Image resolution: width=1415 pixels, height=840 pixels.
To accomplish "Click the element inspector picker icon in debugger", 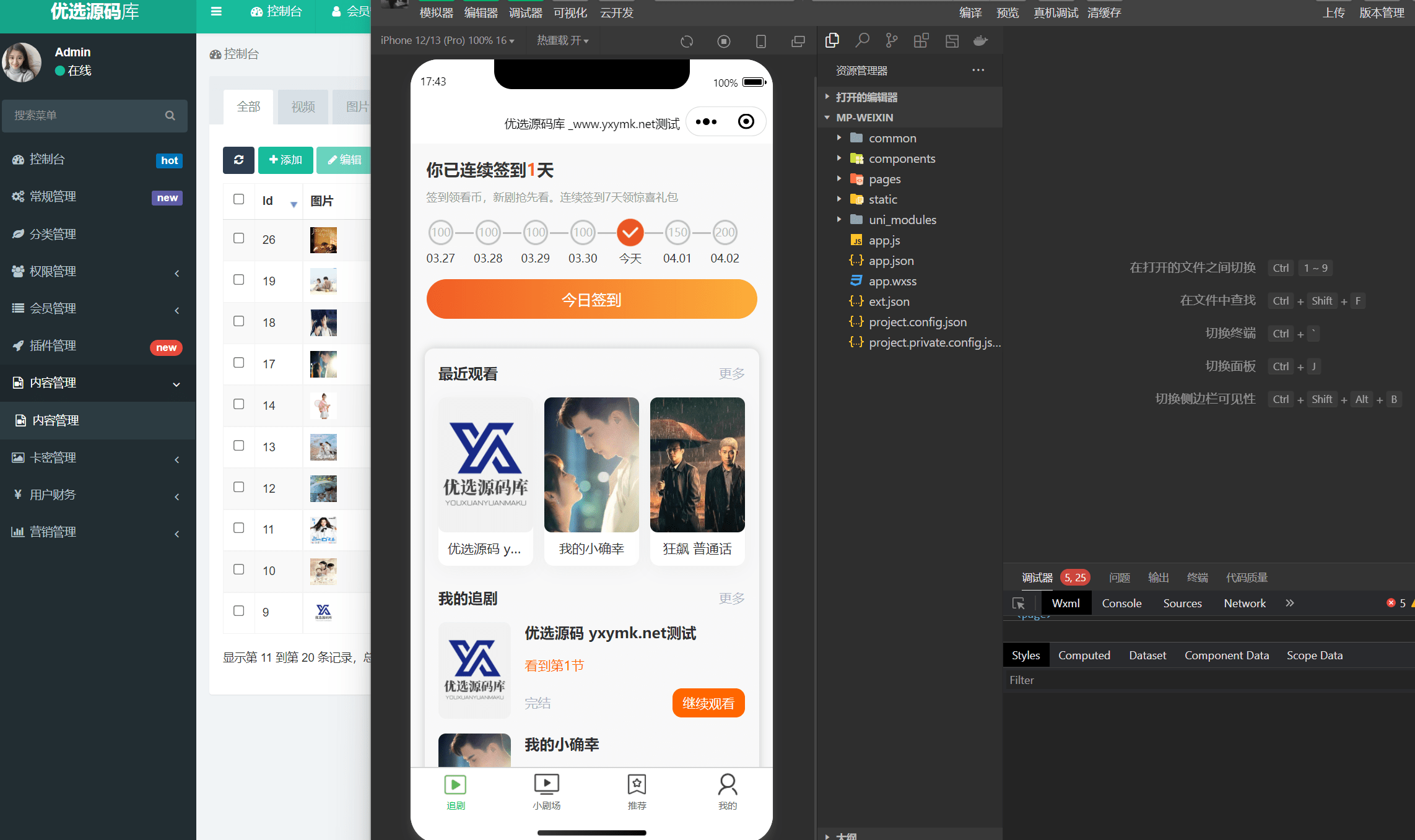I will 1018,604.
